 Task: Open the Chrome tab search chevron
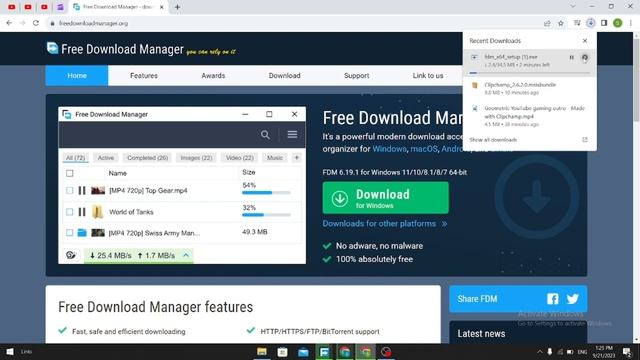[573, 7]
